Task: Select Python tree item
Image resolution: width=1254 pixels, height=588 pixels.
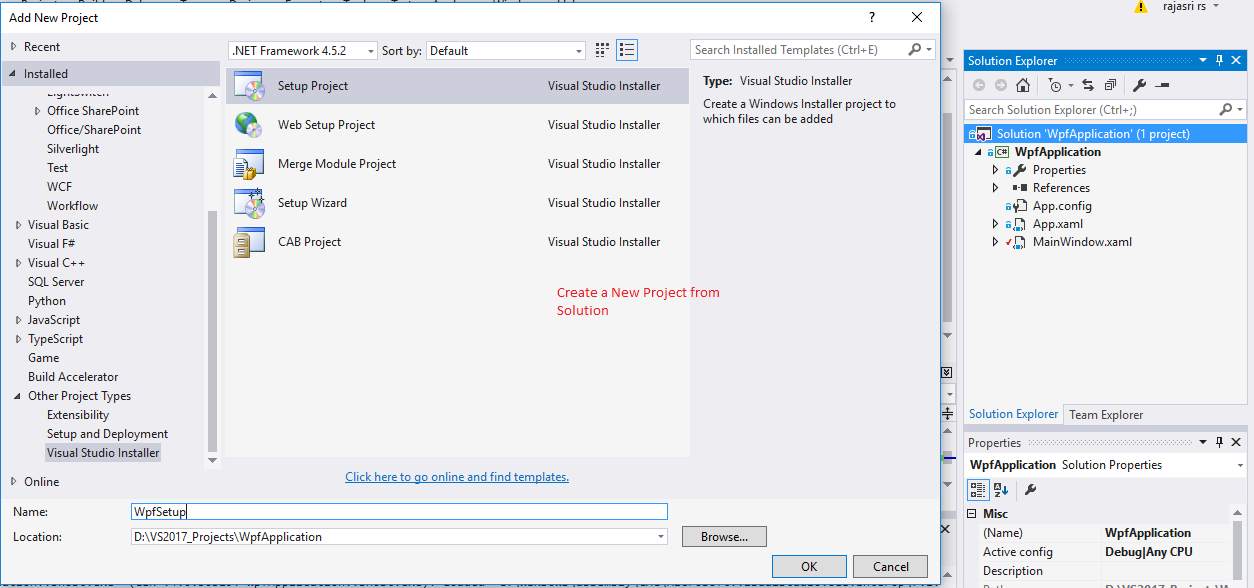Action: 47,301
